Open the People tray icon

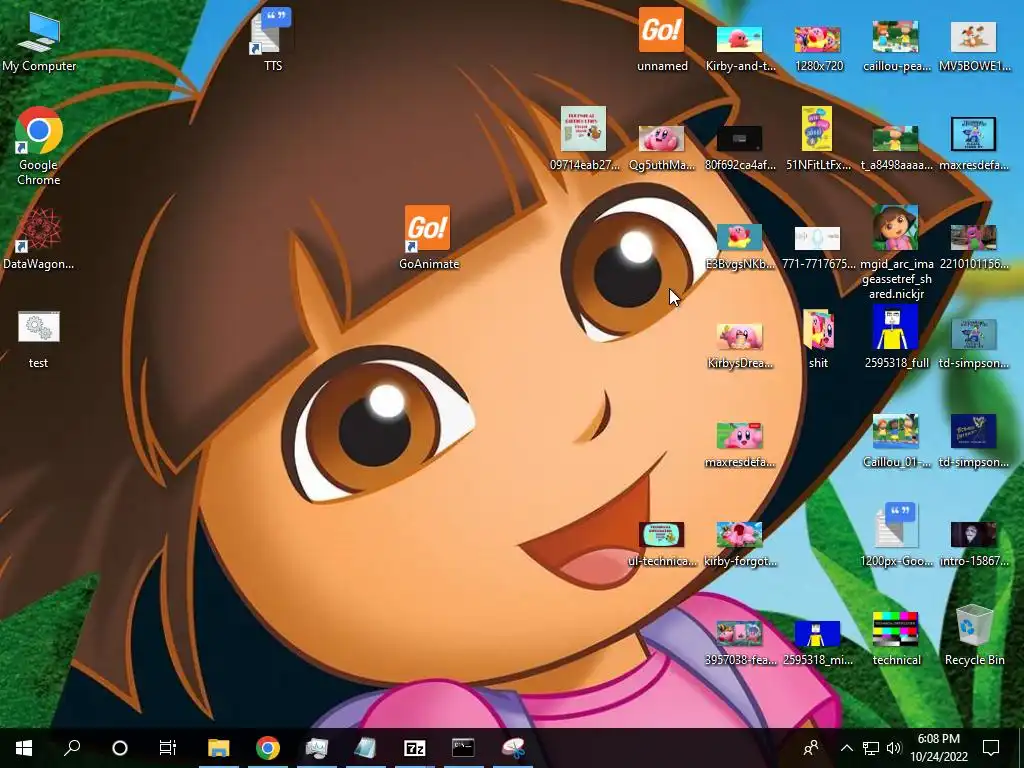point(811,748)
